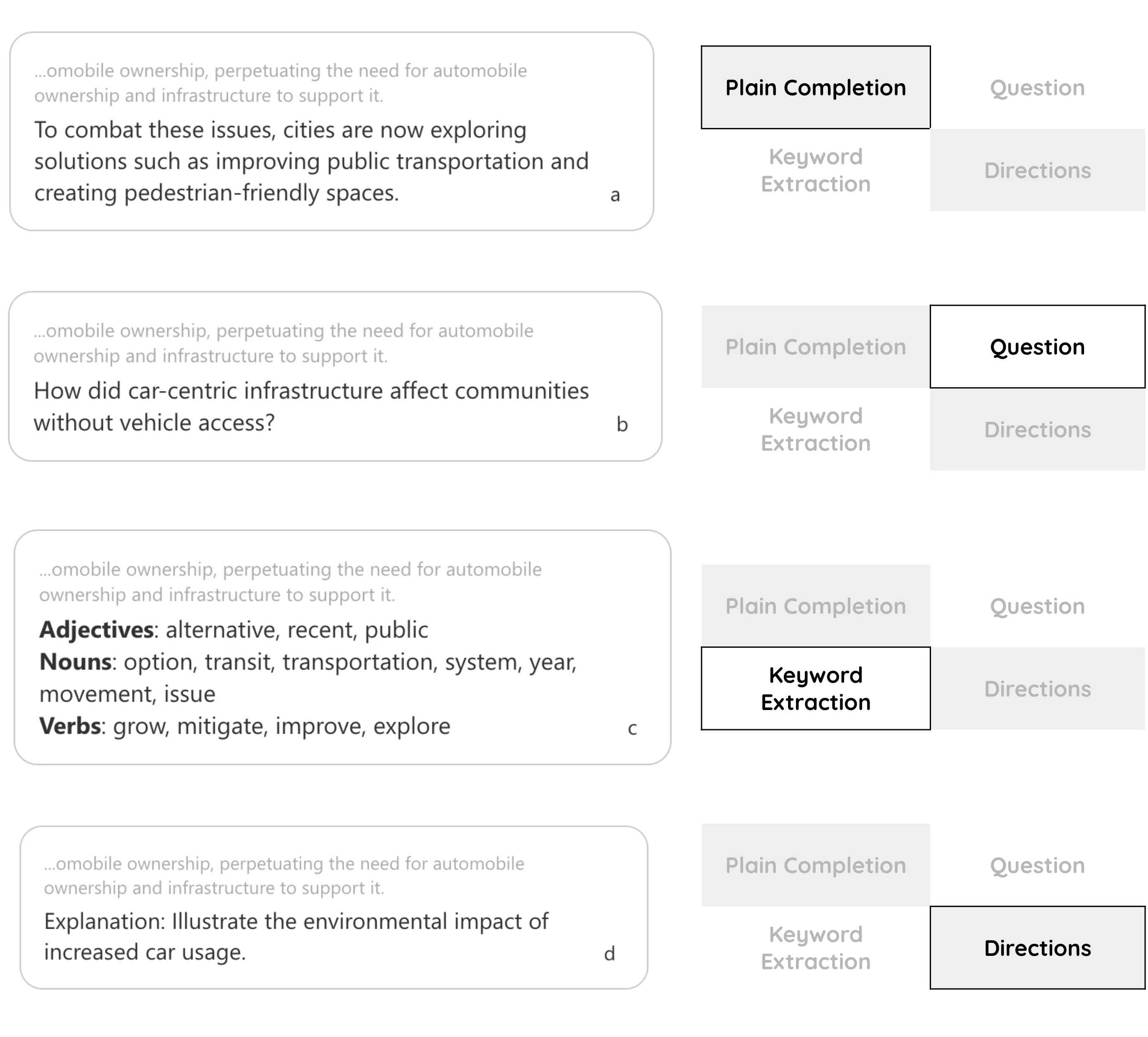Choose the Directions option beside card b
Viewport: 1148px width, 1037px height.
(x=1037, y=429)
